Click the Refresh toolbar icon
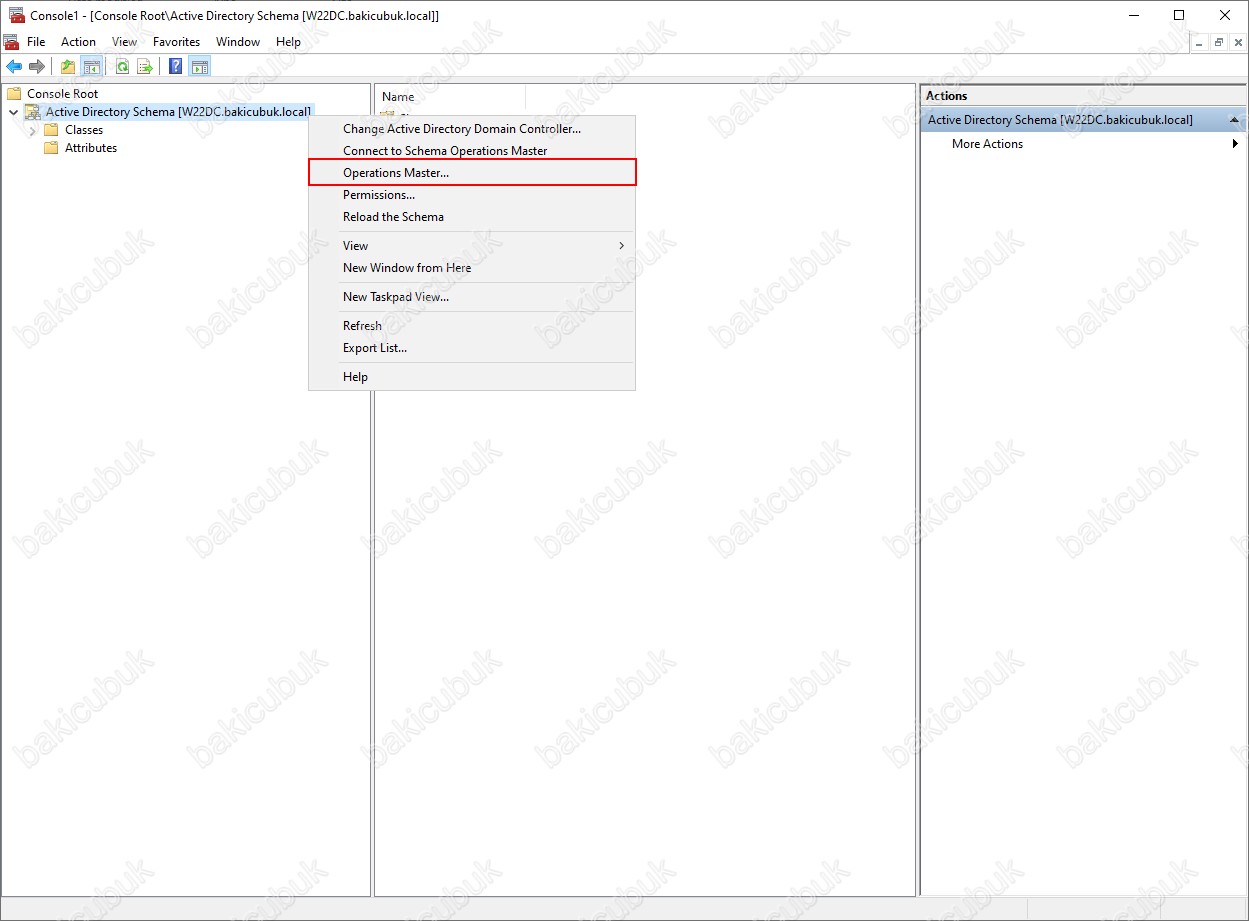The width and height of the screenshot is (1249, 921). [122, 67]
